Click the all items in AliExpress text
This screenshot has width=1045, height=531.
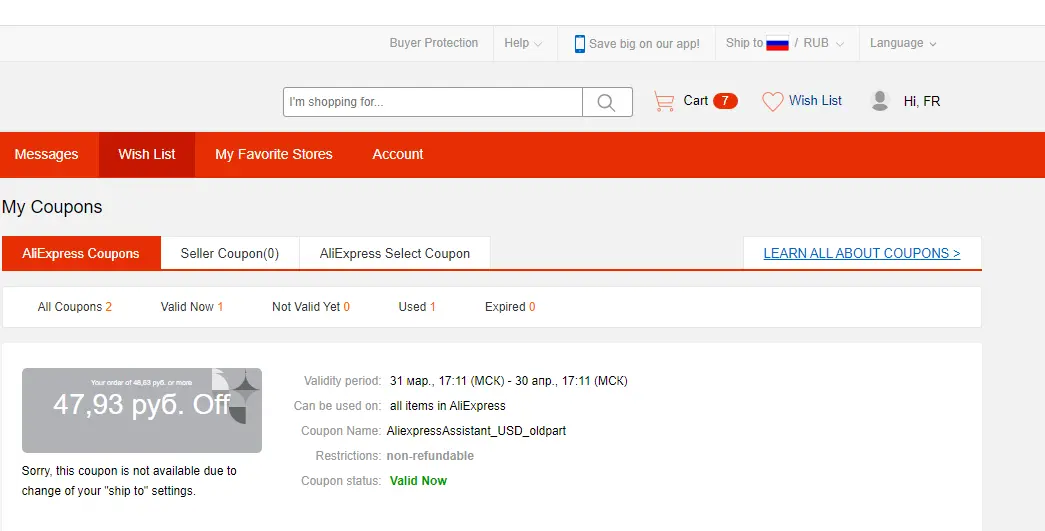click(448, 406)
